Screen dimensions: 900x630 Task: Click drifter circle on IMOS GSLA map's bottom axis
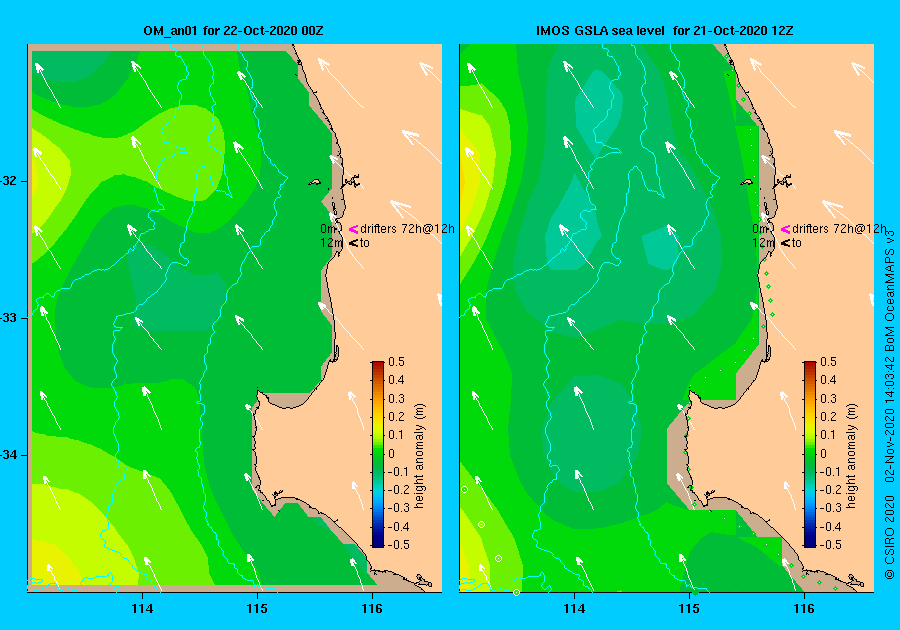pyautogui.click(x=516, y=592)
